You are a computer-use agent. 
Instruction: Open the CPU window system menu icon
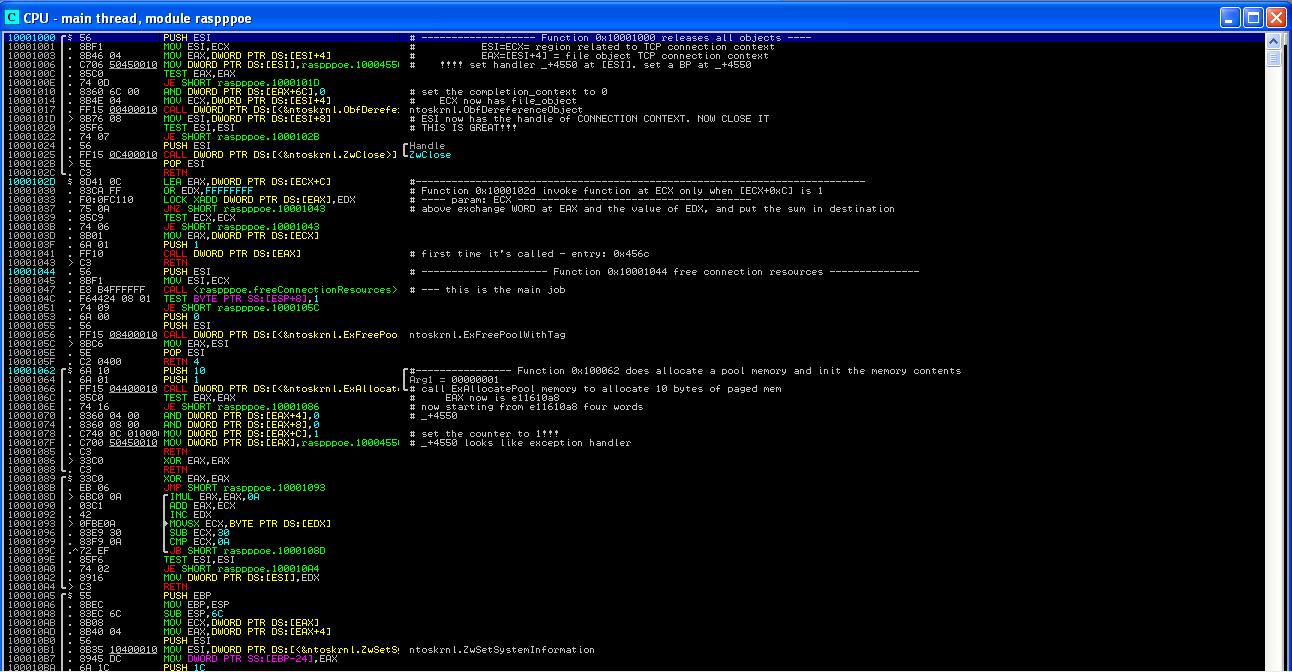click(x=12, y=18)
